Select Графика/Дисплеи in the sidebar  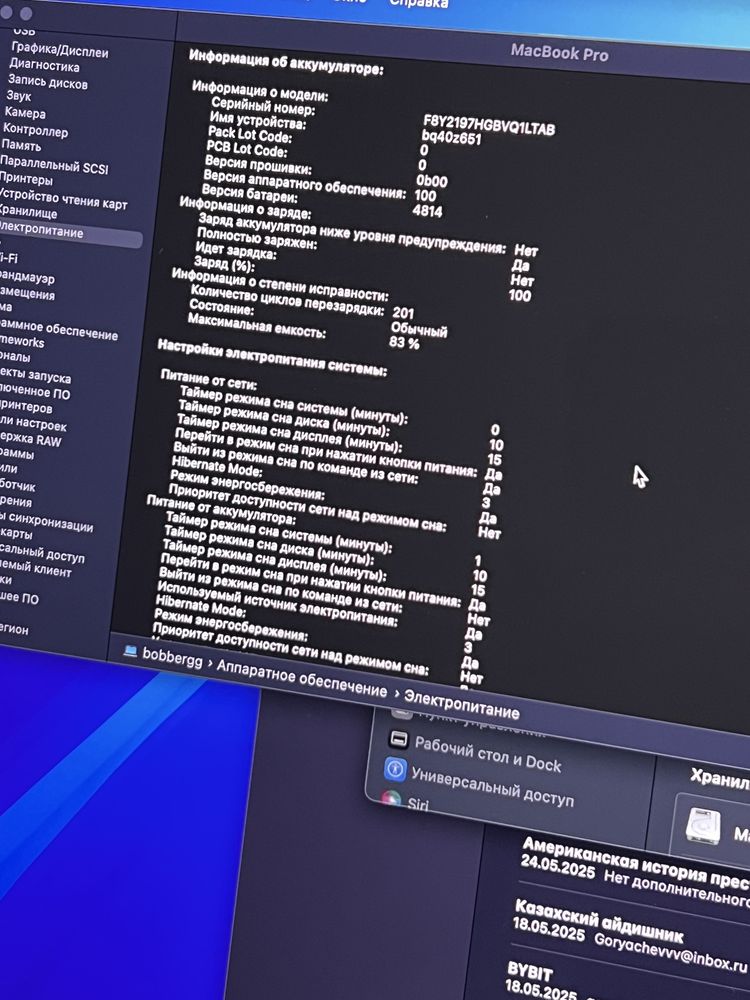(x=59, y=50)
